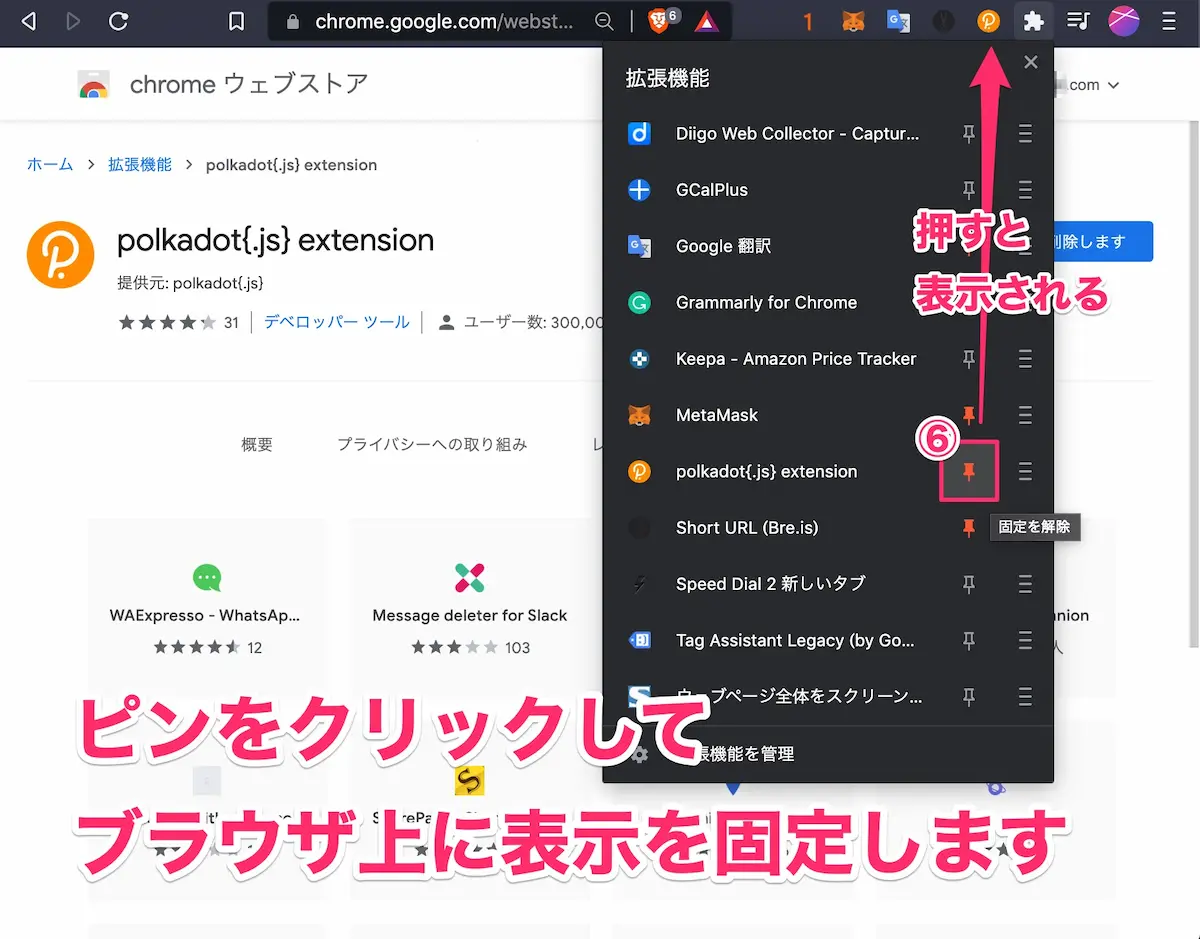This screenshot has height=939, width=1200.
Task: Pin Tag Assistant Legacy to the toolbar
Action: [x=968, y=640]
